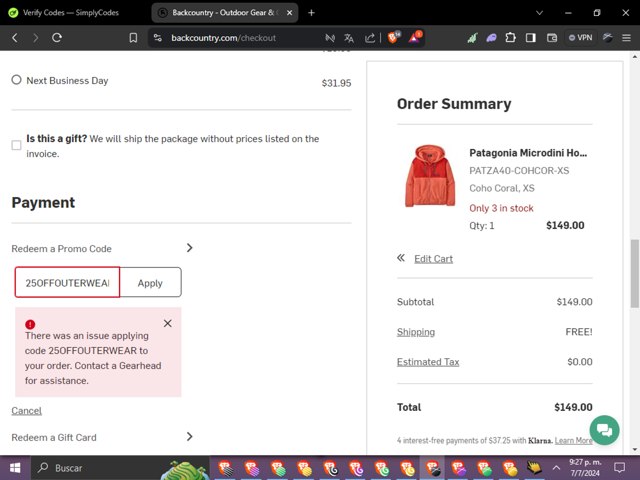
Task: Open the taskbar notification center
Action: click(x=620, y=467)
